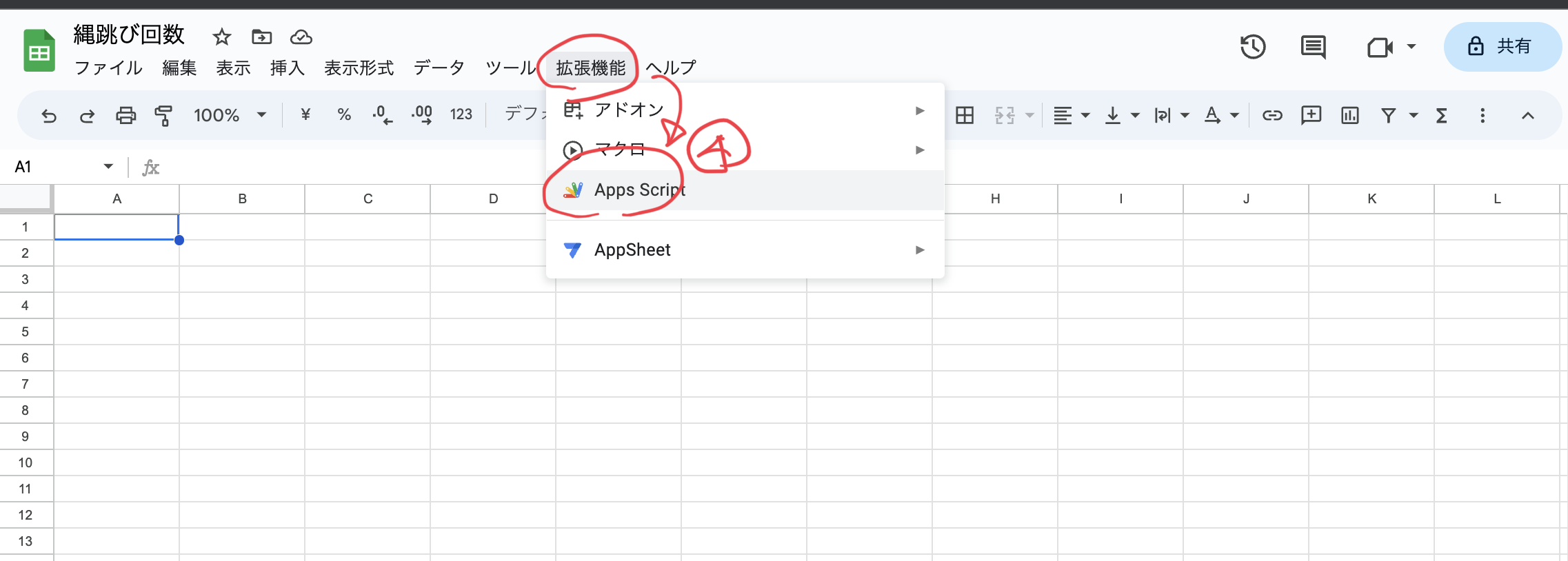Insert a chart using toolbar icon
This screenshot has width=1568, height=561.
coord(1349,115)
